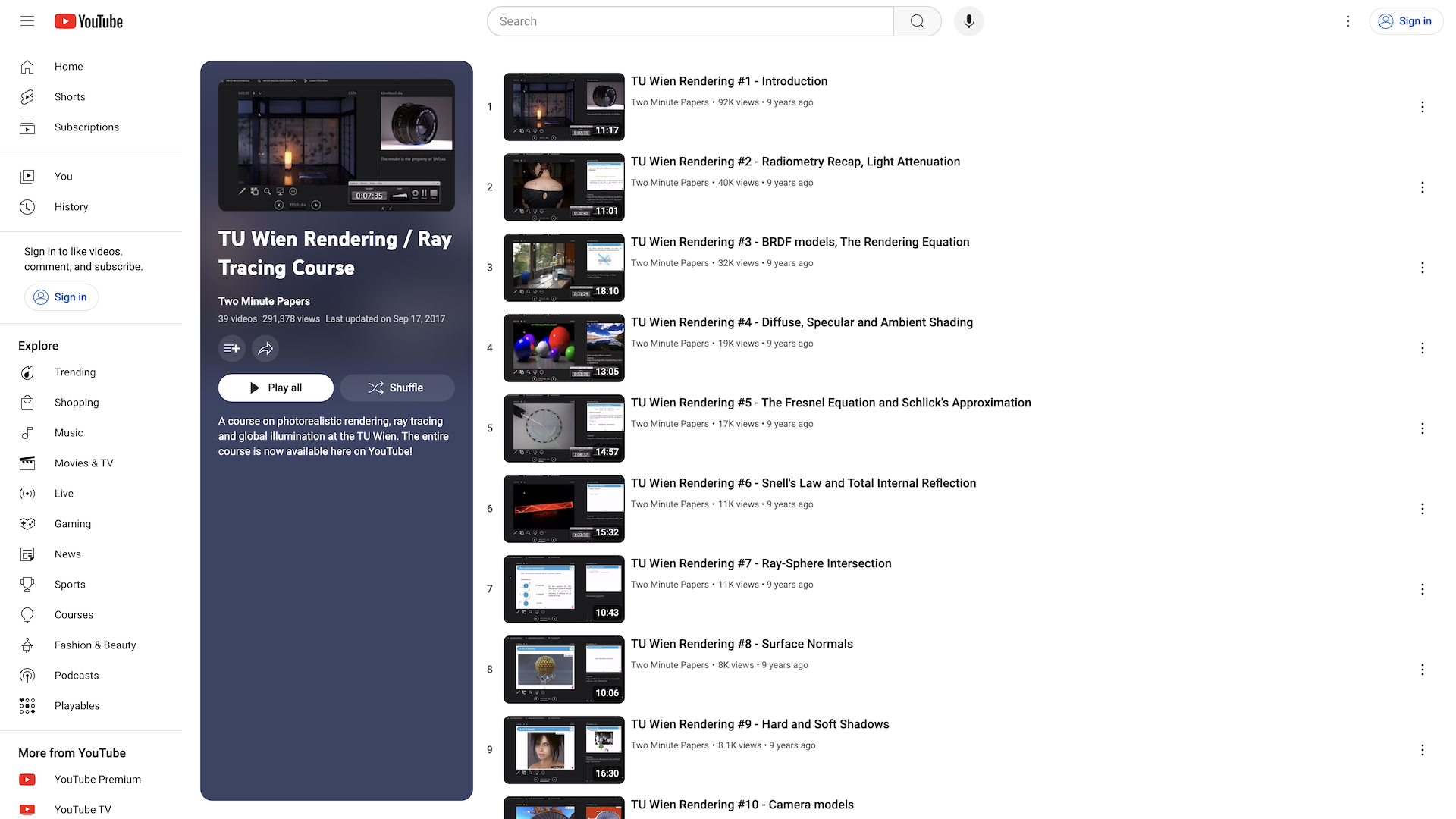Open title 'TU Wien Rendering #2 - Radiometry Recap'
Screen dimensions: 1456x819
coord(795,162)
